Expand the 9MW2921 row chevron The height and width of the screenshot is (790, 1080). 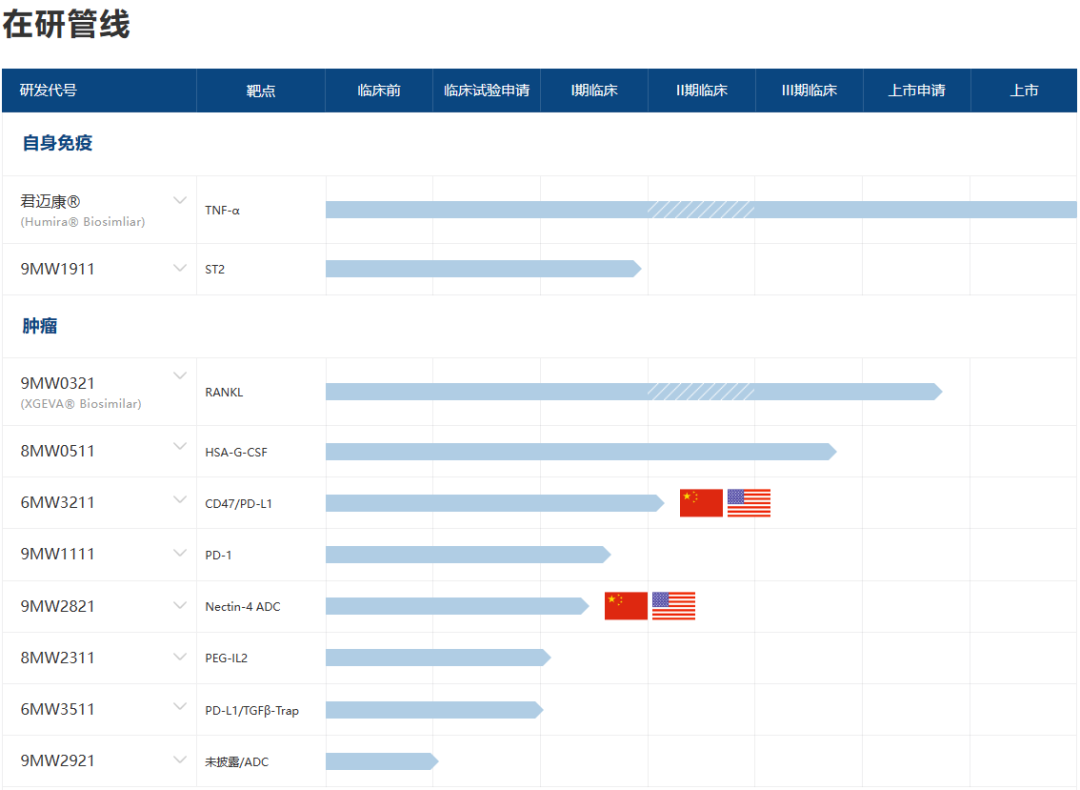pos(180,760)
